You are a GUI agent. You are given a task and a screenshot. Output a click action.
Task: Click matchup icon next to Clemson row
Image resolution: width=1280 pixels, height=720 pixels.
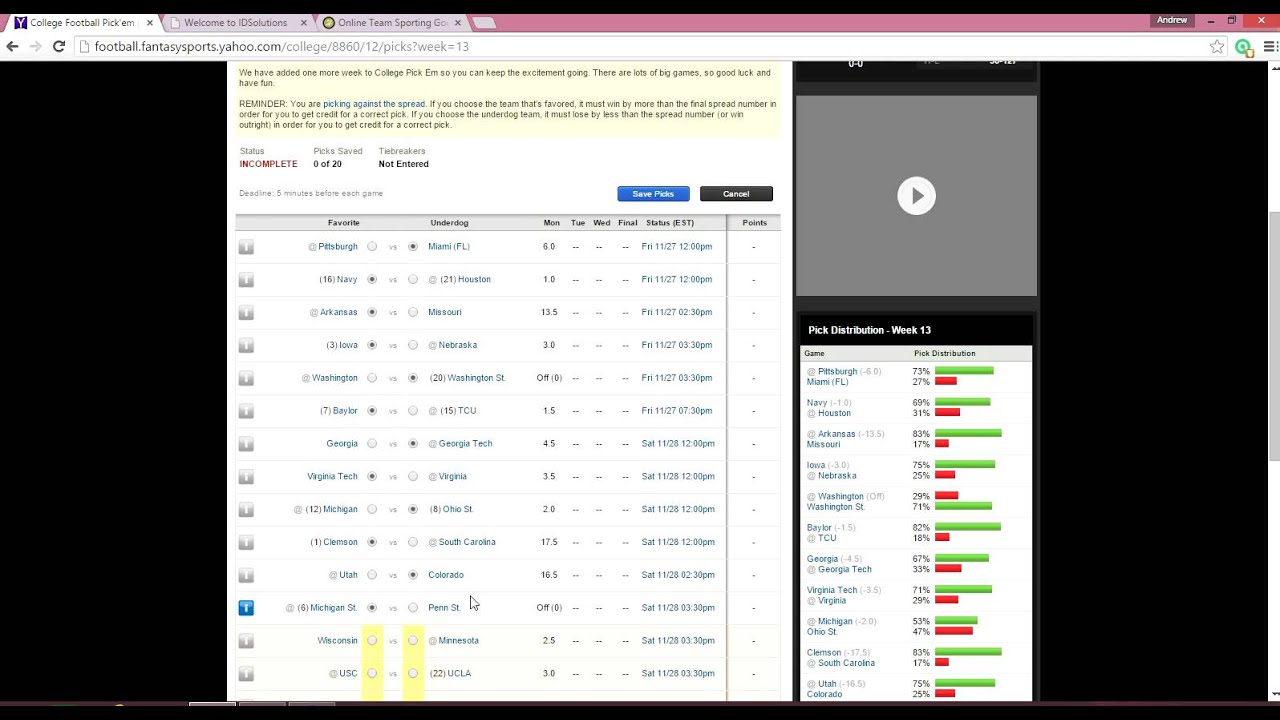tap(246, 543)
